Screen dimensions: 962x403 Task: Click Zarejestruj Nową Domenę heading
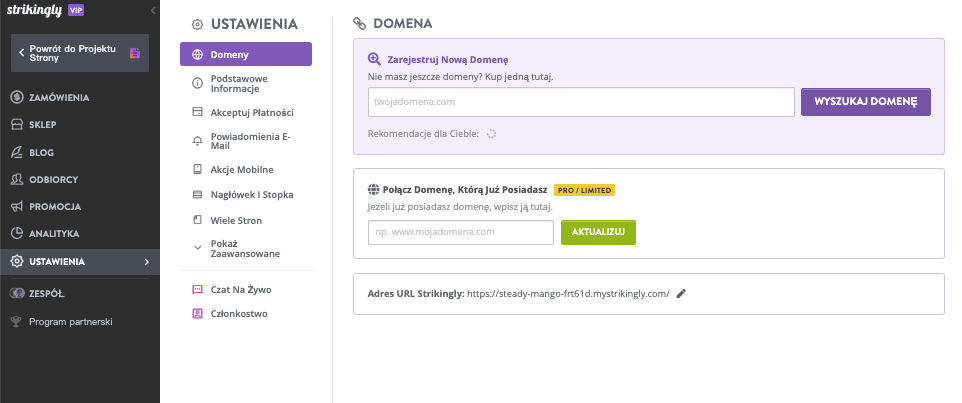point(448,60)
